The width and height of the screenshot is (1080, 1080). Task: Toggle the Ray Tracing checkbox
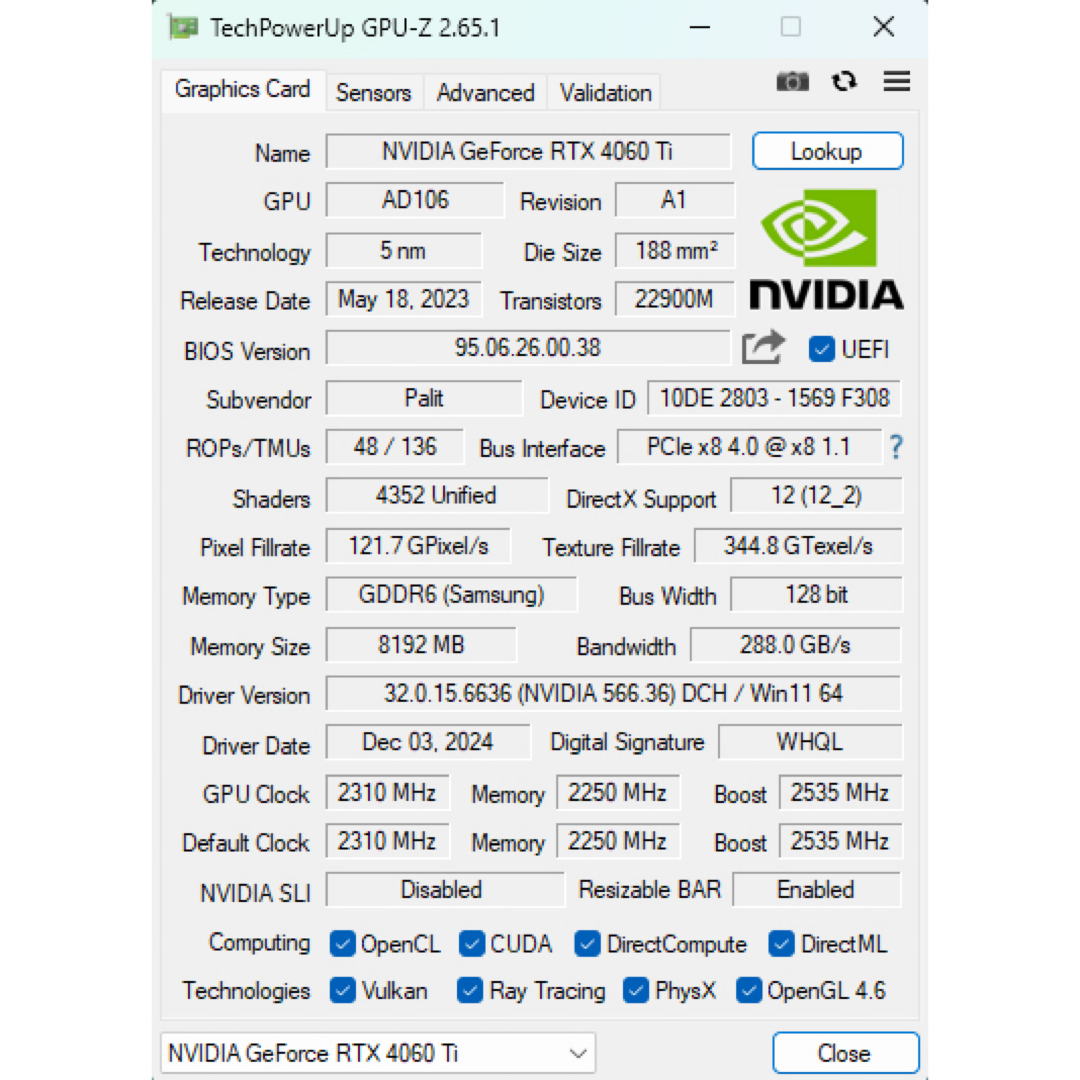pos(470,990)
